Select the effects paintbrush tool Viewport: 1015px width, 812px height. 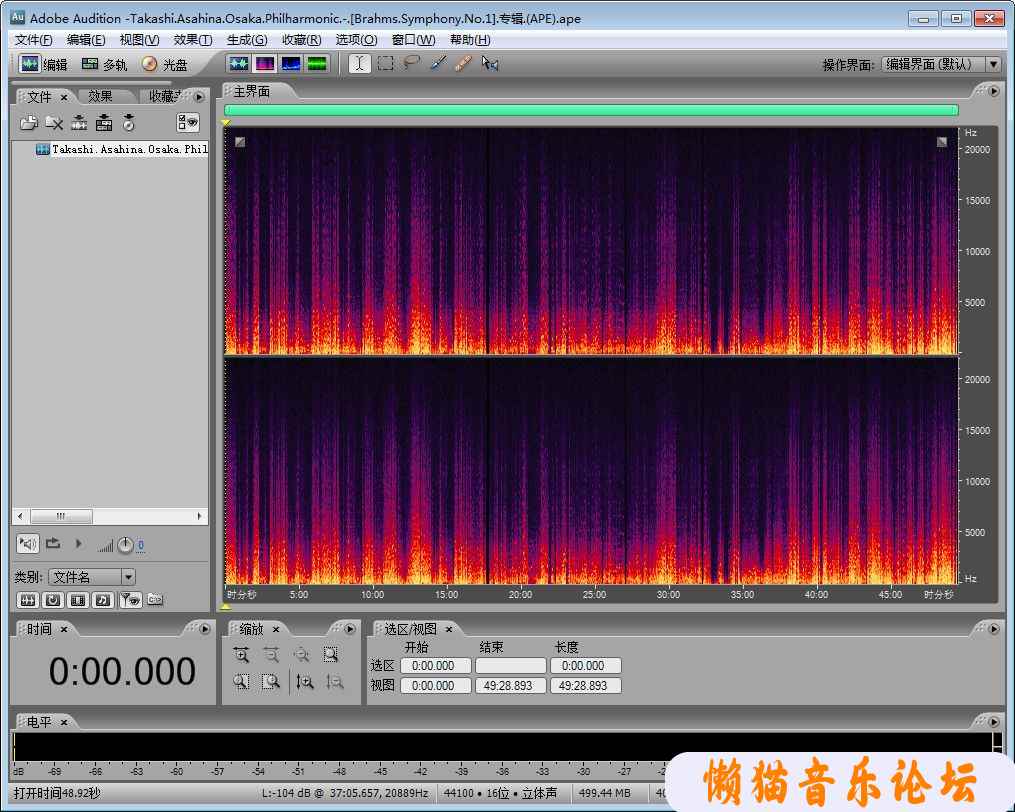(438, 63)
